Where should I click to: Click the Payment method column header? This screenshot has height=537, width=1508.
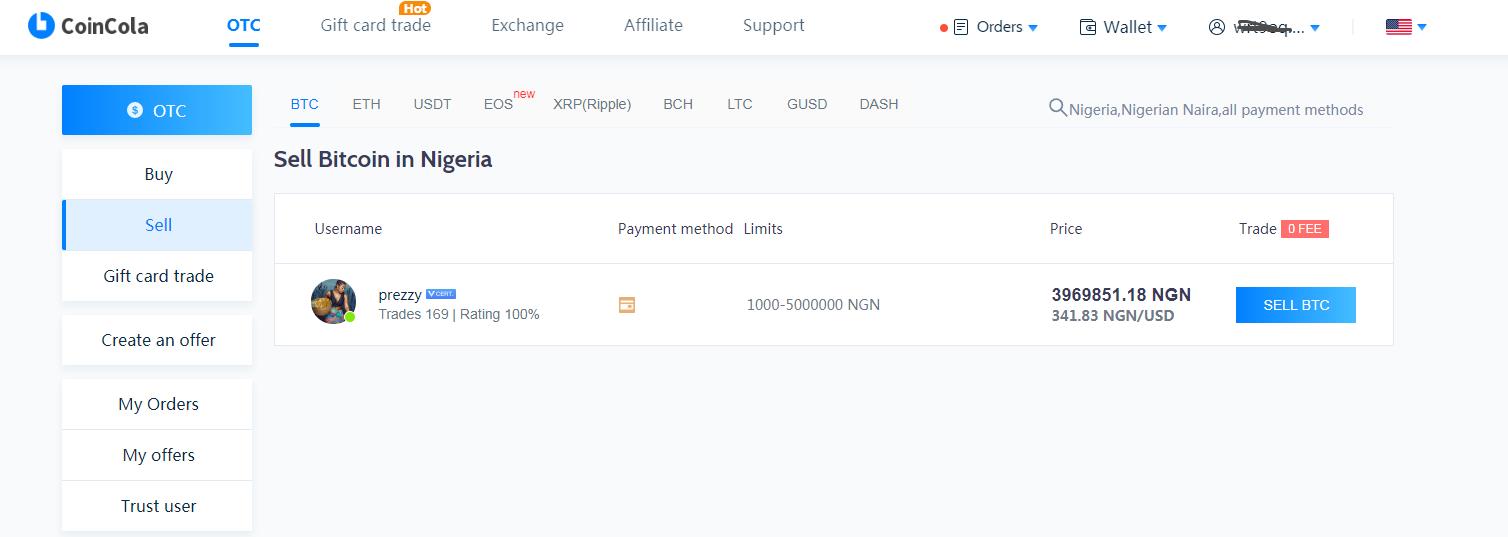pyautogui.click(x=675, y=229)
